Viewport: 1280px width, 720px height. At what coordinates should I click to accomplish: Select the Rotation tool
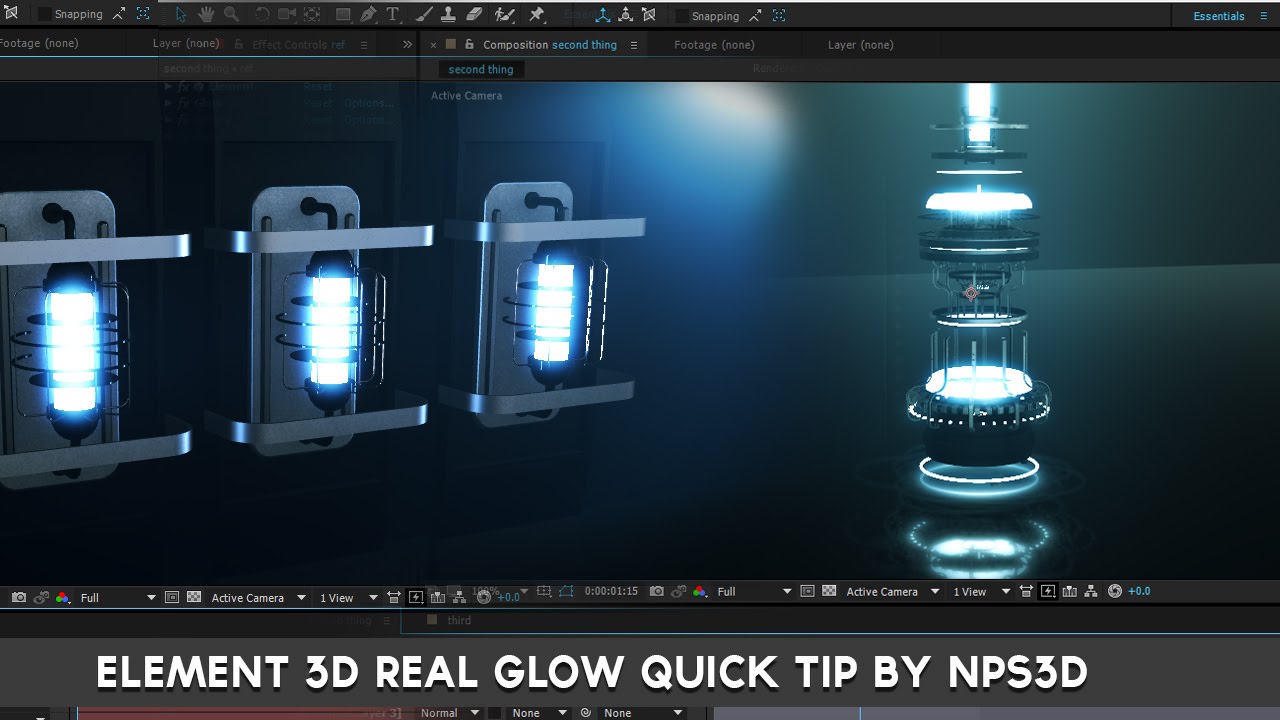[x=262, y=14]
